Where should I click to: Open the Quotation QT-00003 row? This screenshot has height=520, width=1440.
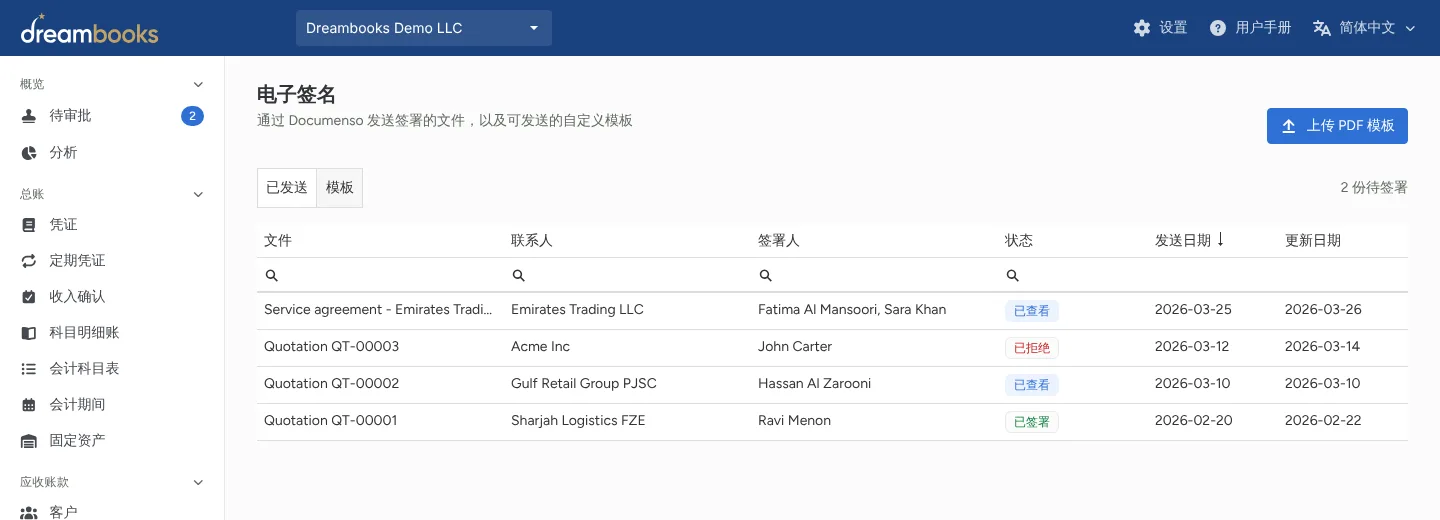point(832,348)
